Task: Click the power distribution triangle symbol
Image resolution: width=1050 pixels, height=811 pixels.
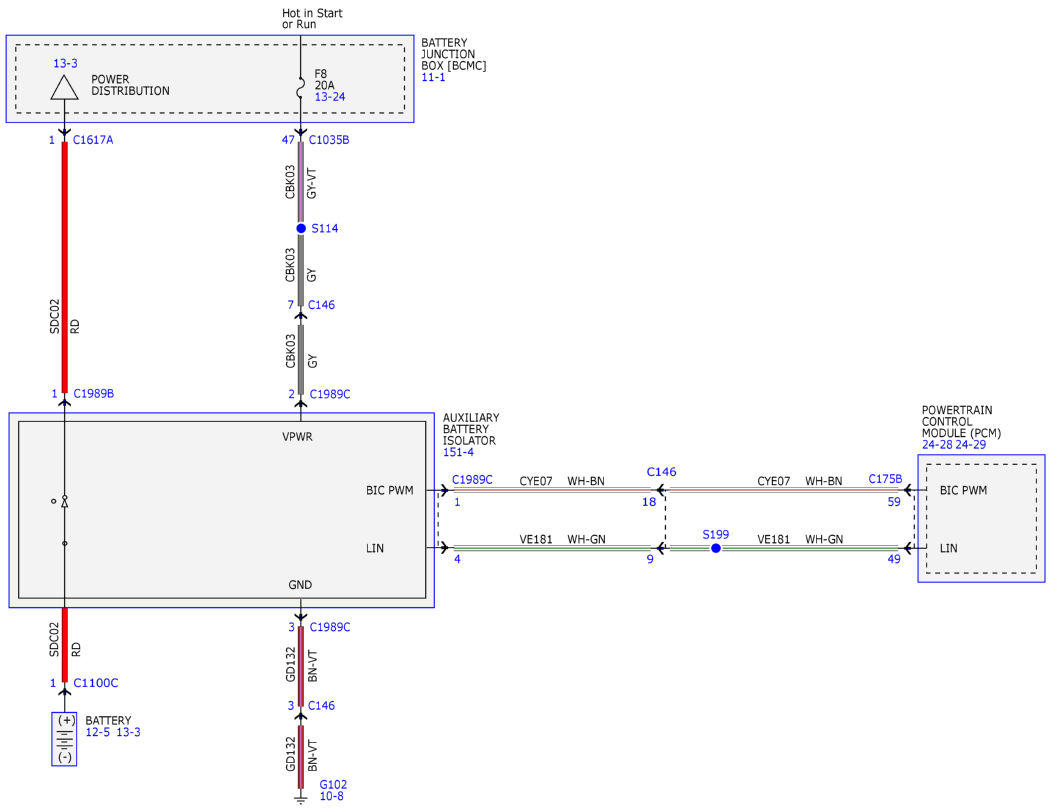Action: coord(64,87)
